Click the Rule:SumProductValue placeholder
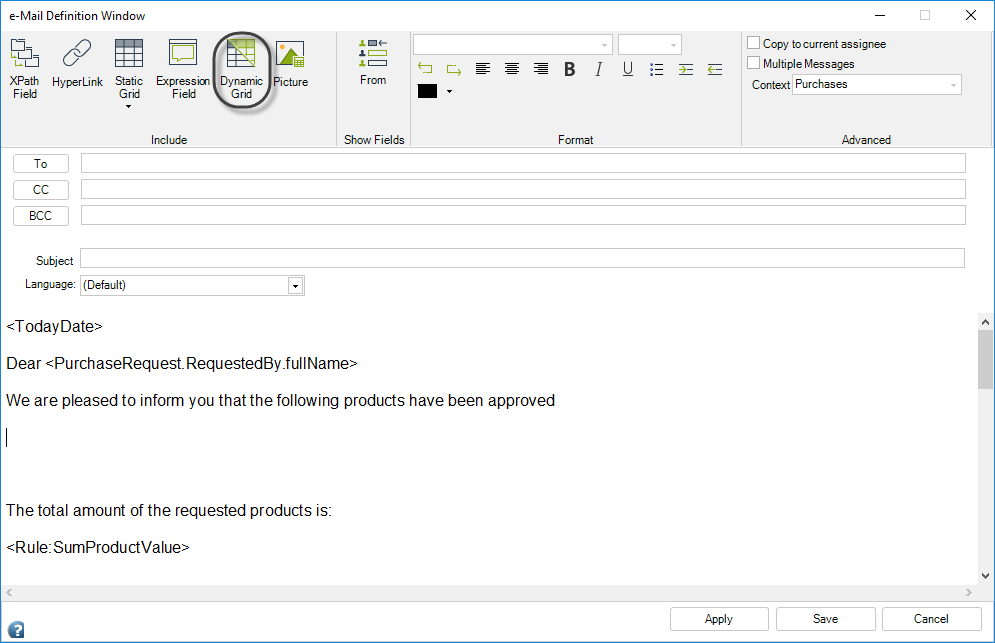The image size is (995, 643). (98, 547)
